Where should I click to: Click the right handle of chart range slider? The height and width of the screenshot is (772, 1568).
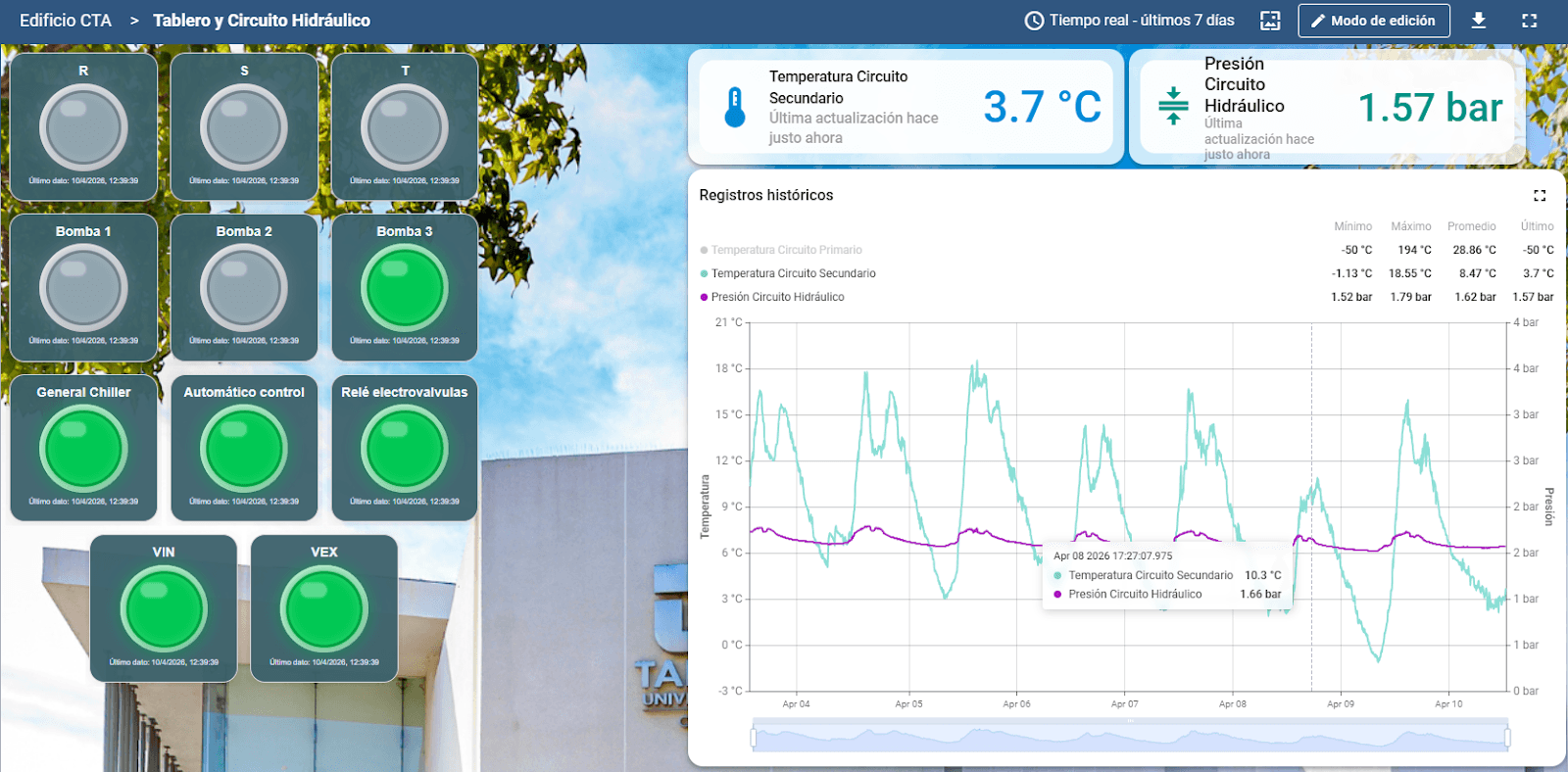coord(1507,737)
